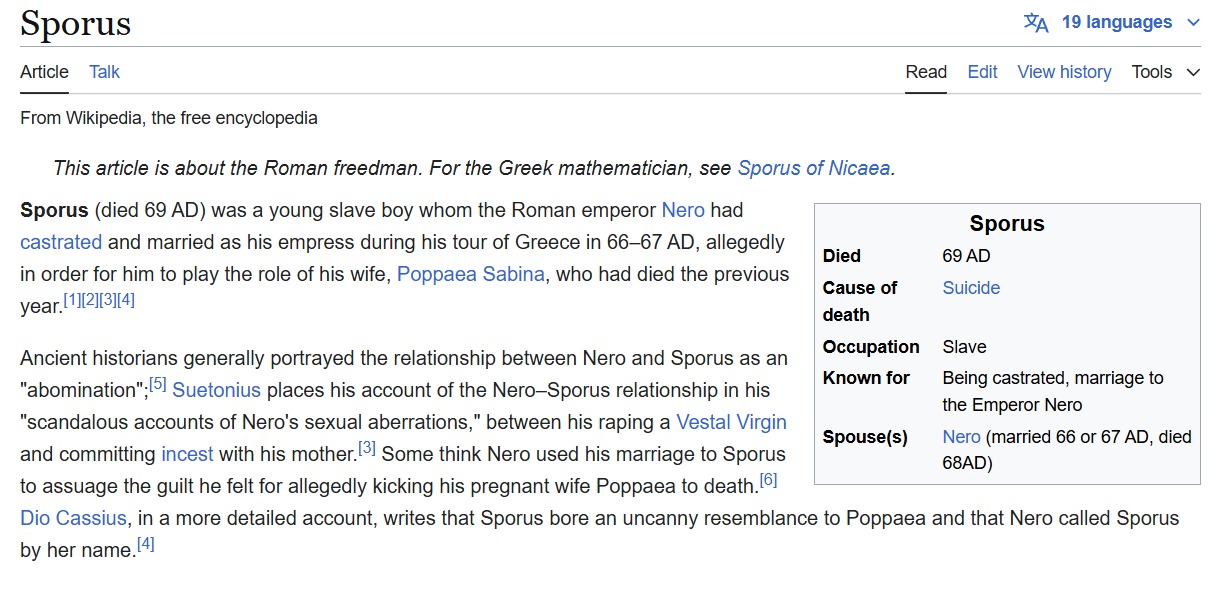1224x610 pixels.
Task: Open the Vestal Virgin link
Action: click(731, 422)
